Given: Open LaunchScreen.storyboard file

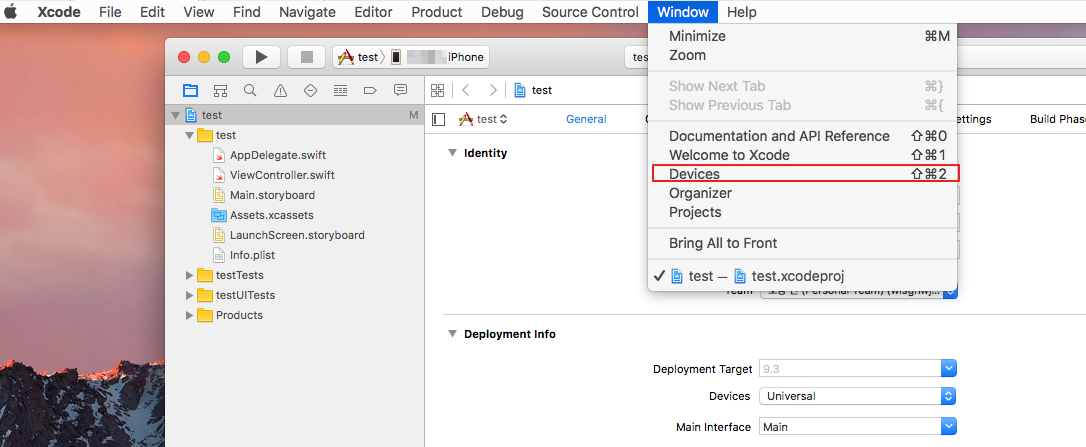Looking at the screenshot, I should click(297, 235).
